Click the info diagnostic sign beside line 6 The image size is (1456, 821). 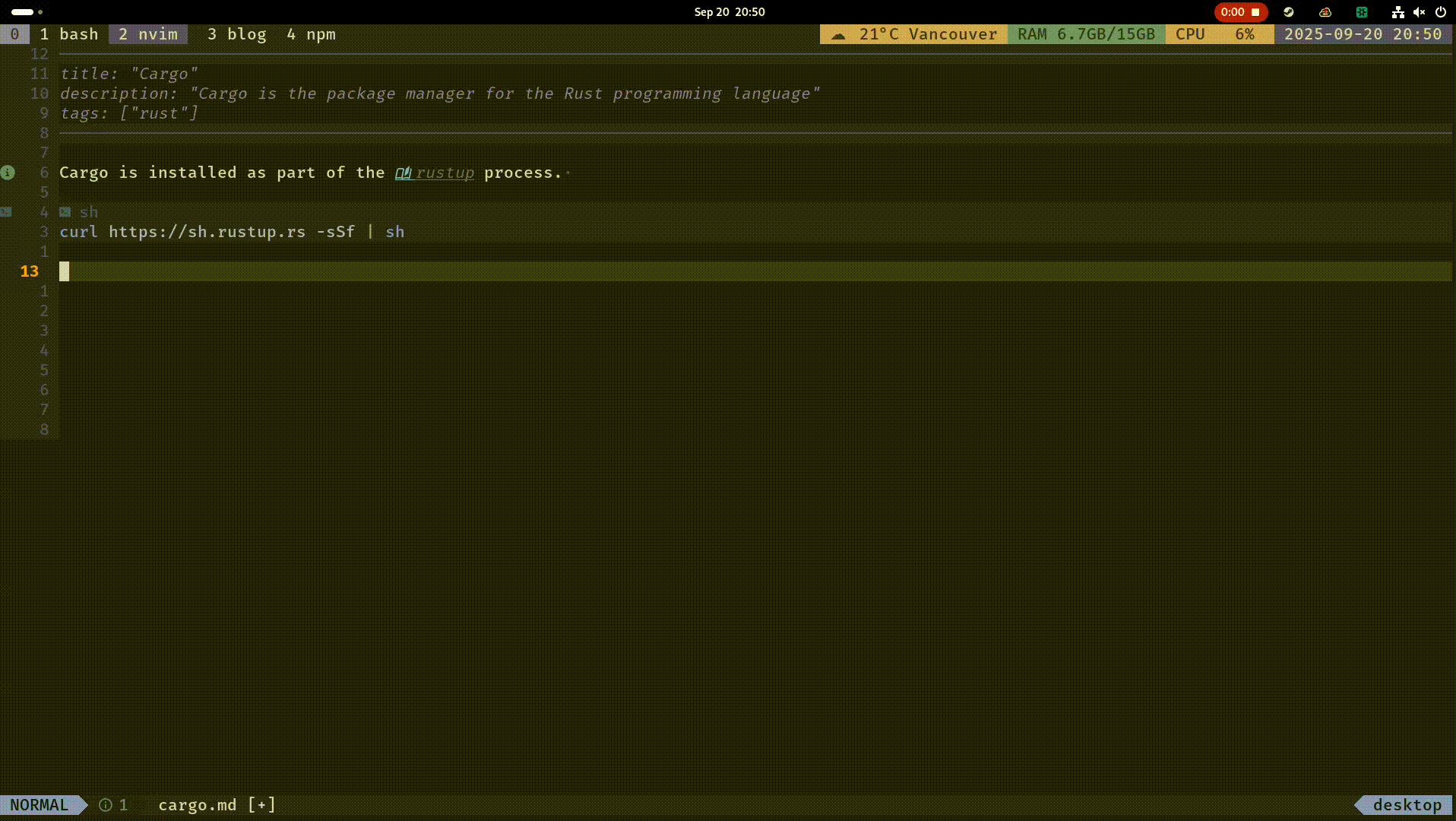pos(8,173)
